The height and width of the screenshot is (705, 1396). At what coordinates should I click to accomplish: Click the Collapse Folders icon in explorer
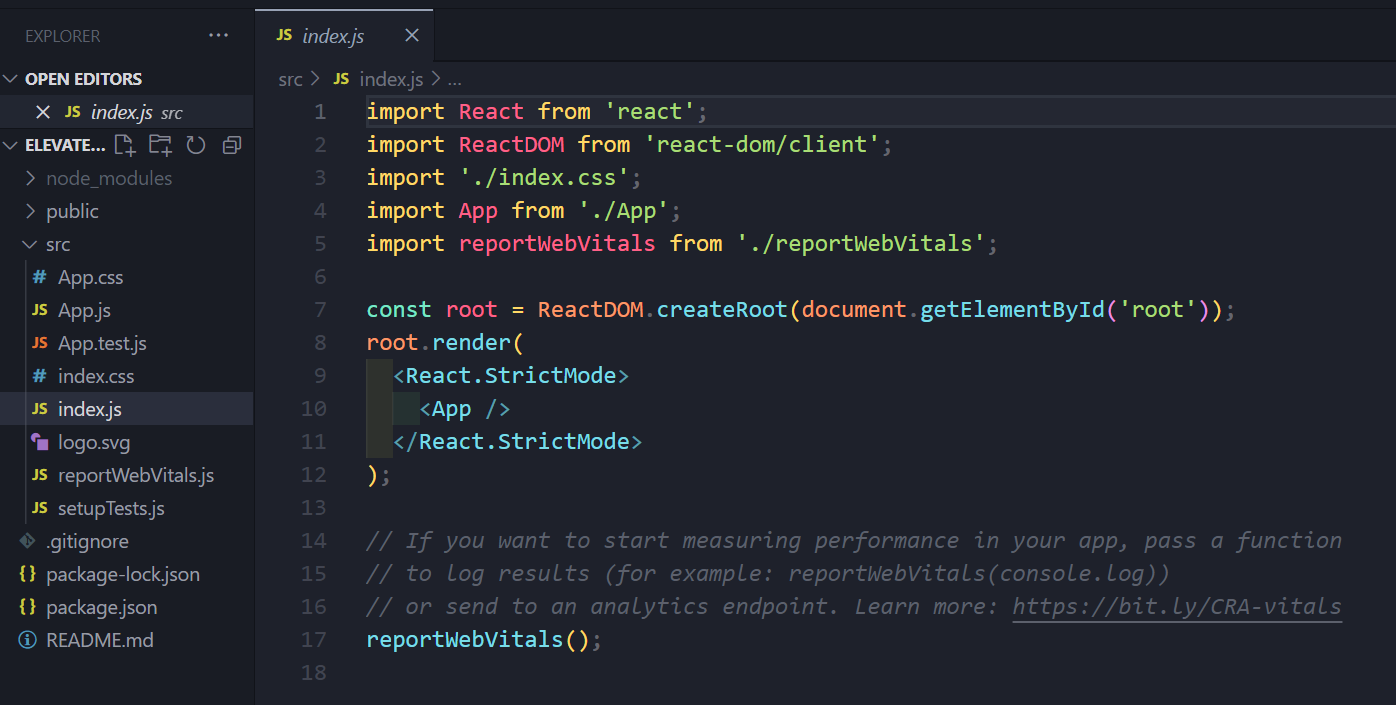(x=232, y=146)
